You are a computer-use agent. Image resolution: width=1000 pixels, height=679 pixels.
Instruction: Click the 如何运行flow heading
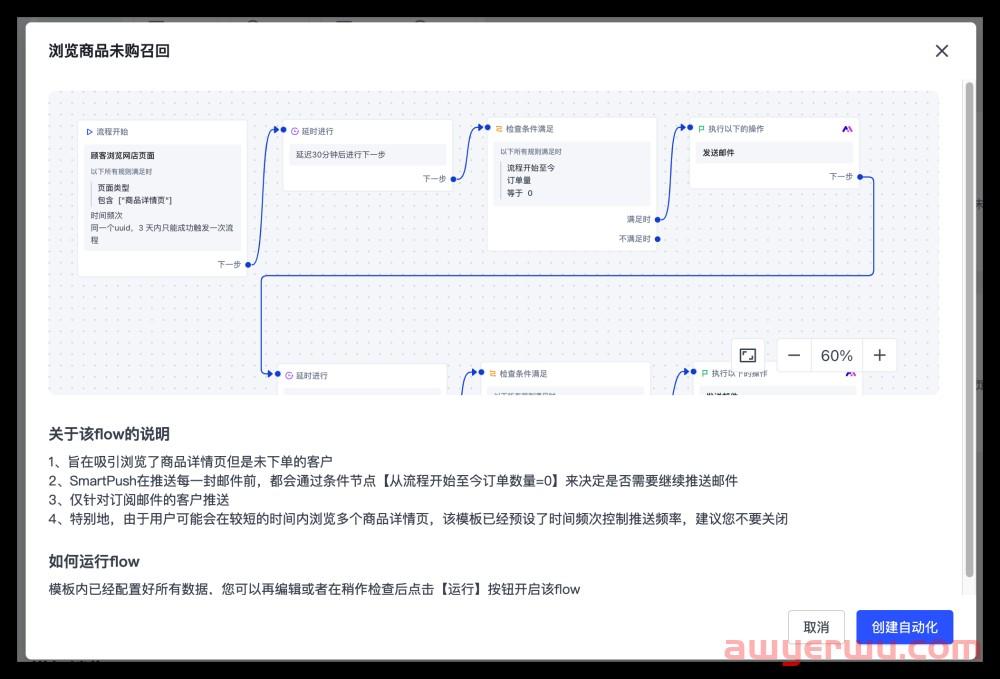tap(94, 562)
